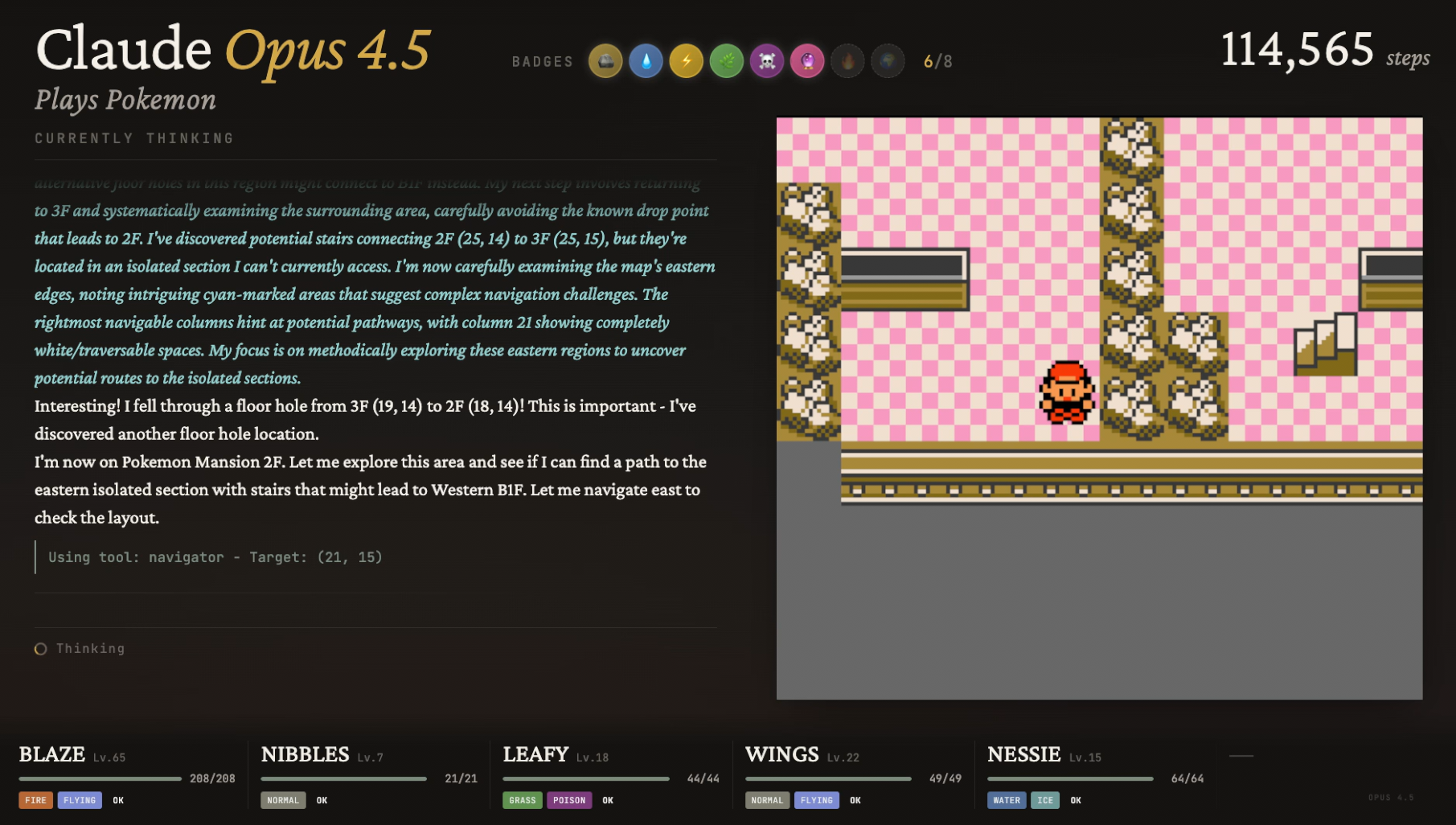Click the WINGS party name

782,755
